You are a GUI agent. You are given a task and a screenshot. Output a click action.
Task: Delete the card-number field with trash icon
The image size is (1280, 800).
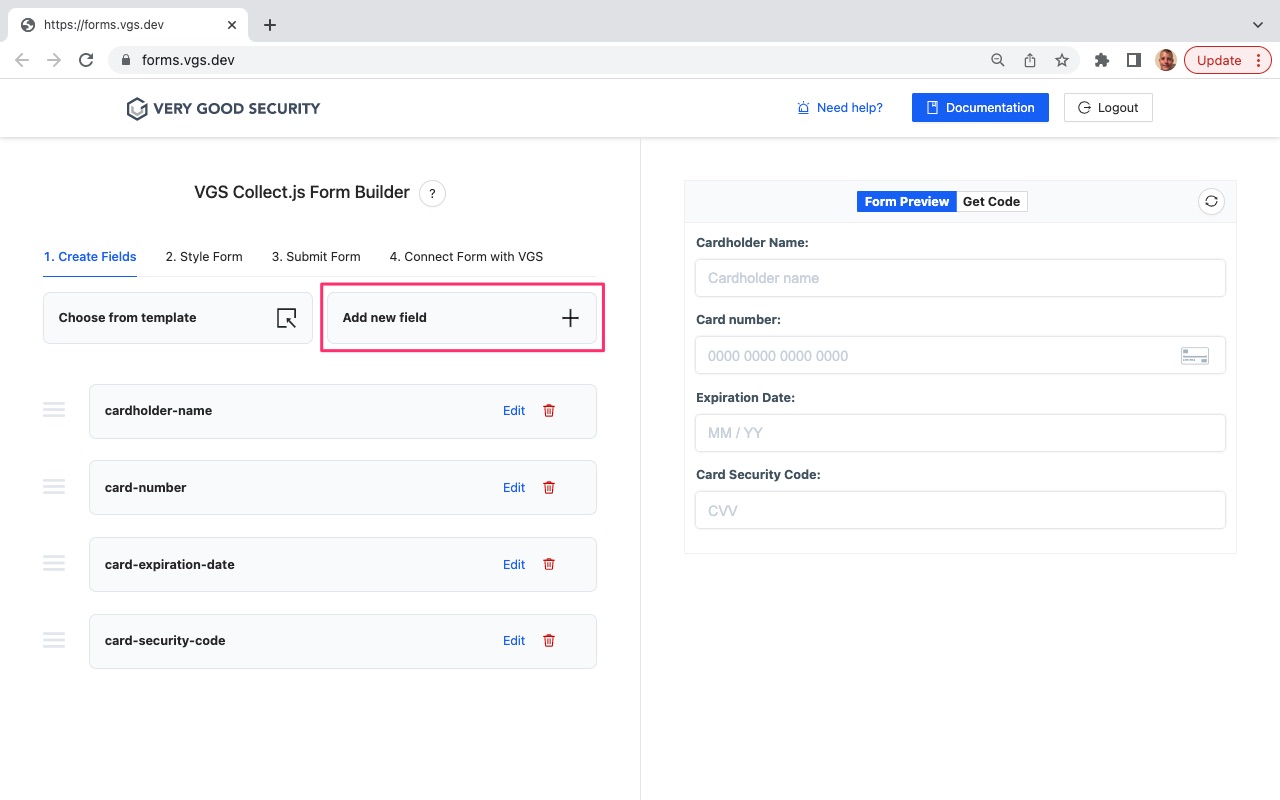[549, 487]
